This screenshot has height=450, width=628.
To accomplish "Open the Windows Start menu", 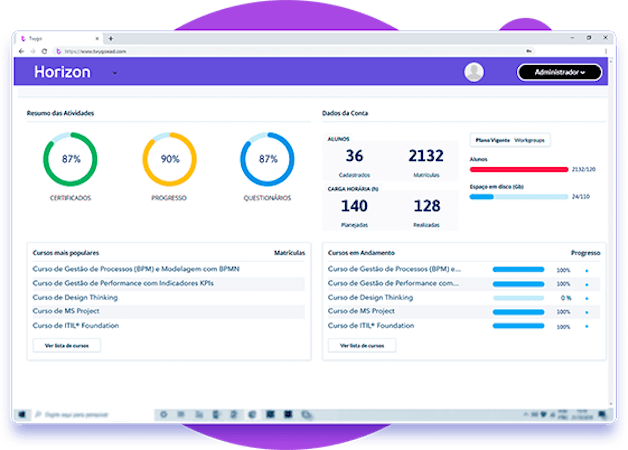I will pos(22,414).
